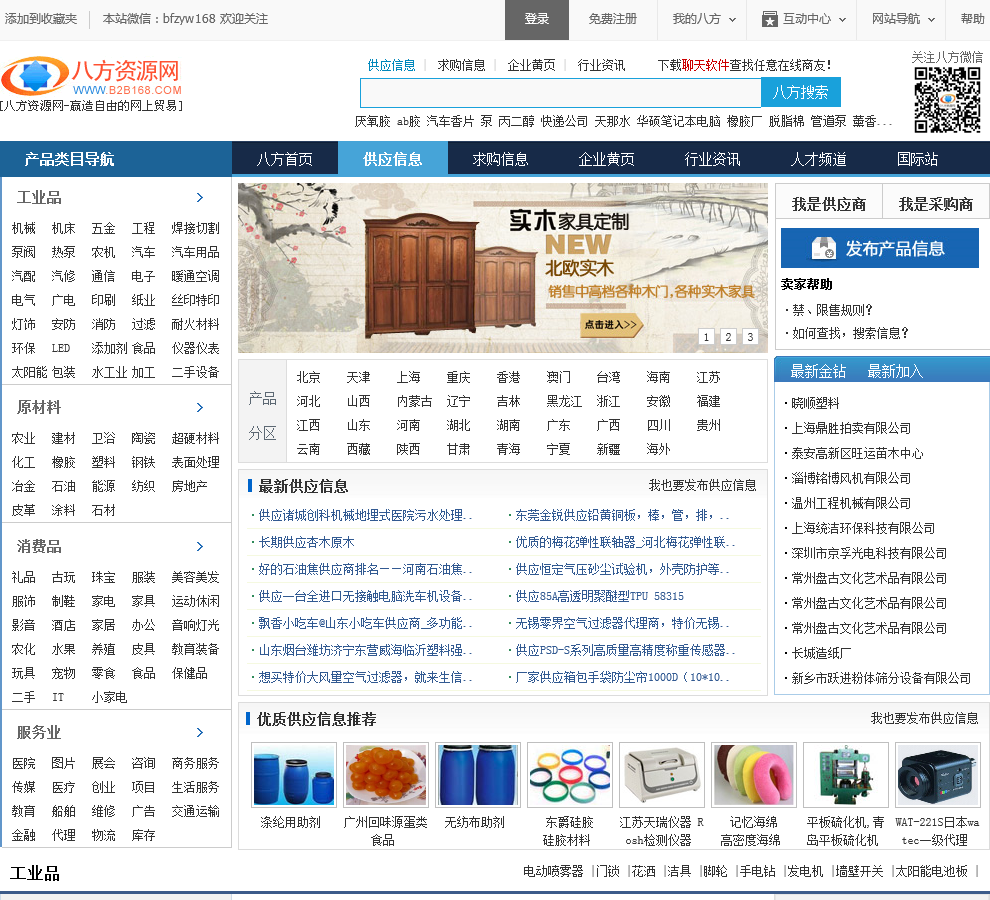Switch banner to slide 3
Screen dimensions: 990x900
(x=750, y=337)
